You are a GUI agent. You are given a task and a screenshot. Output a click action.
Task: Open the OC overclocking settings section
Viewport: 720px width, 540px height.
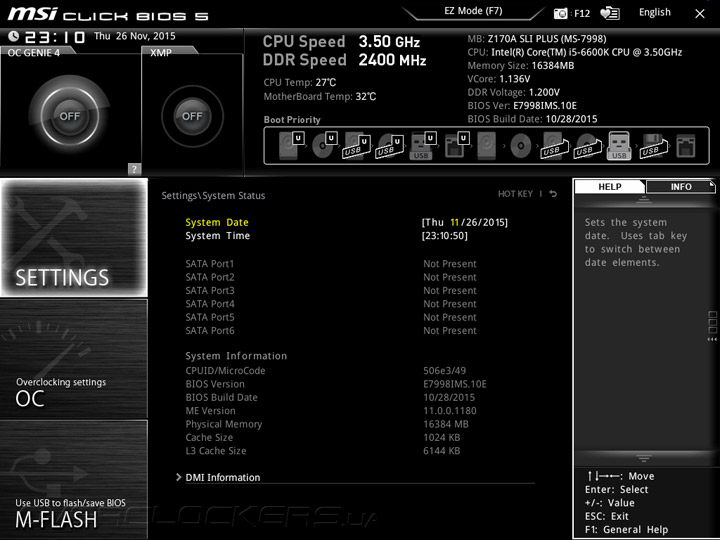74,359
